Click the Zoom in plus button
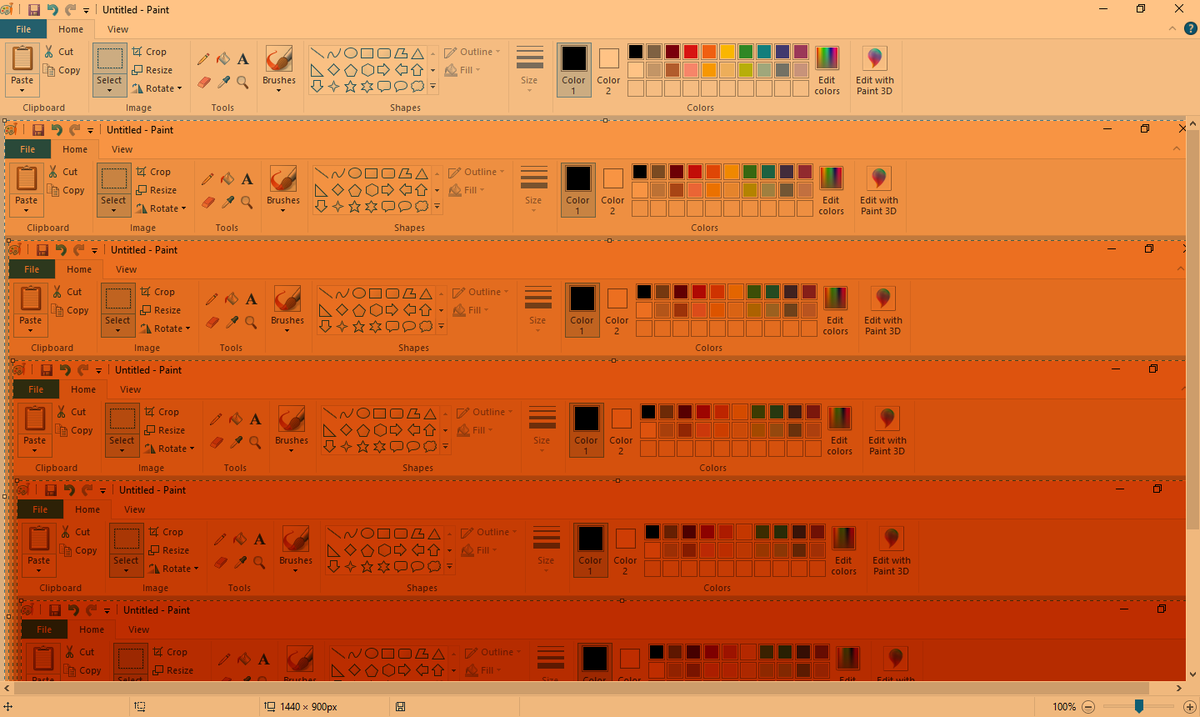1200x717 pixels. point(1188,706)
